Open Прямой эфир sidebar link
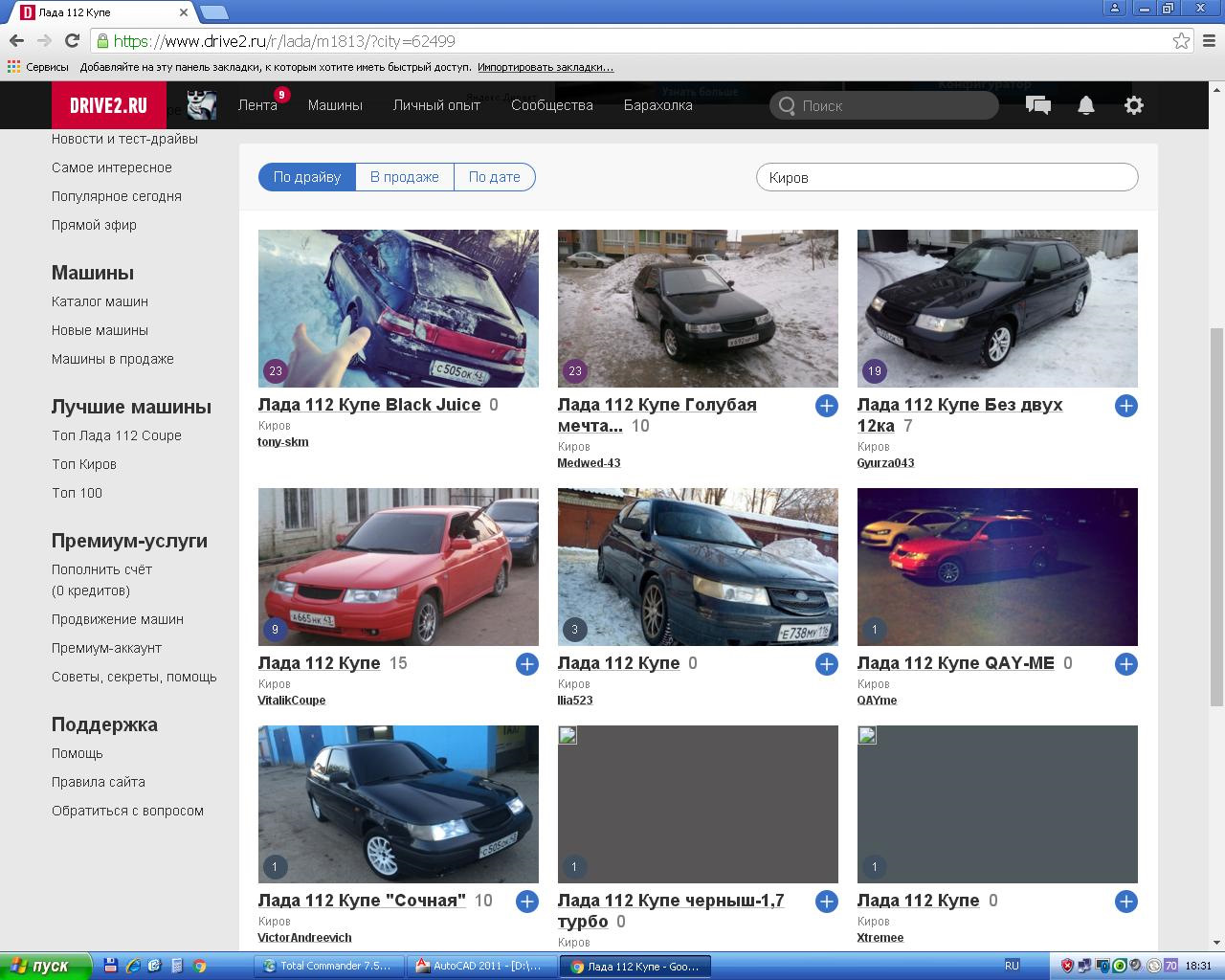 (94, 225)
